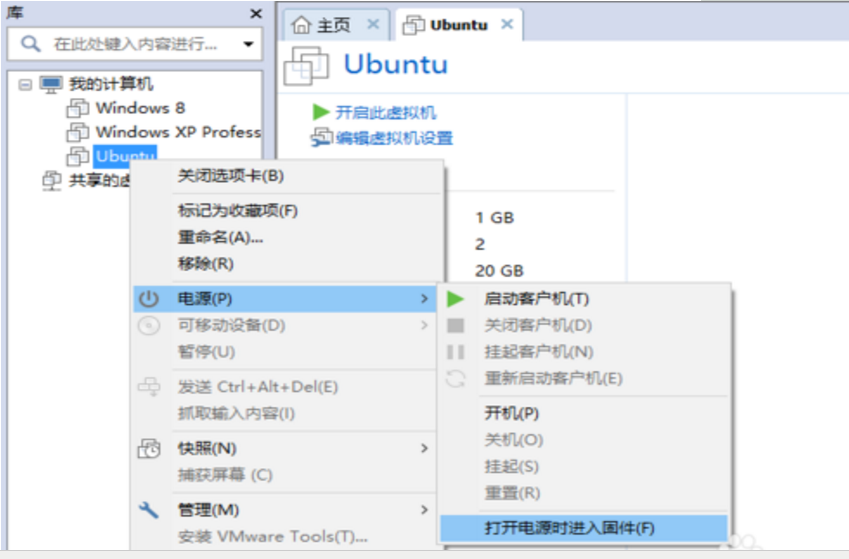Click the stop square icon beside 关闭客户机
The image size is (849, 559).
455,326
